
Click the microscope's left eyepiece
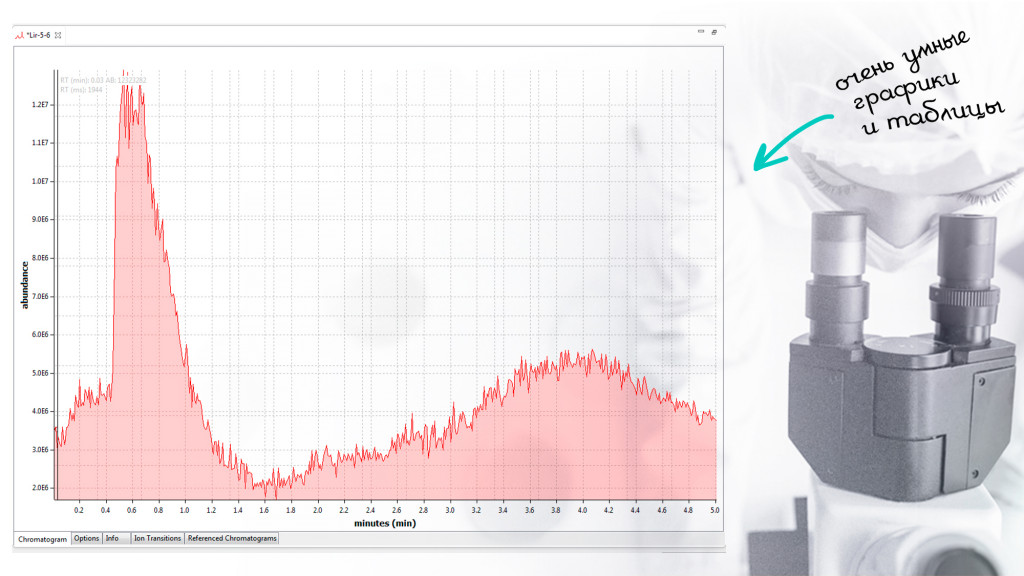coord(838,250)
